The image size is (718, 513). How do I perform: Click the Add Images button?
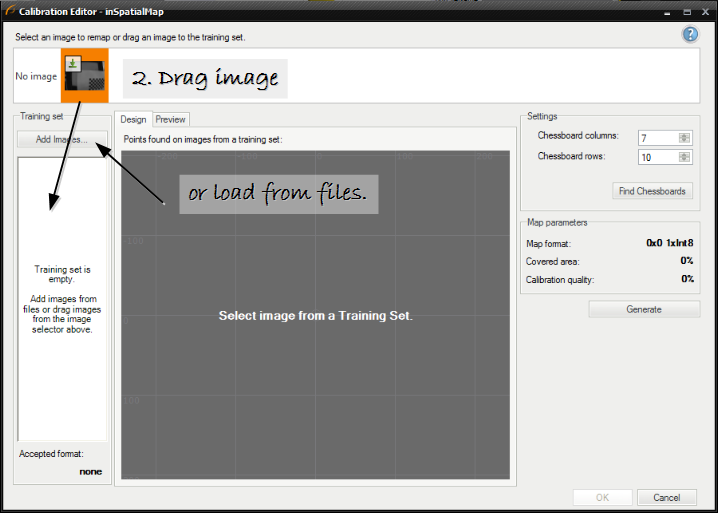pos(62,140)
